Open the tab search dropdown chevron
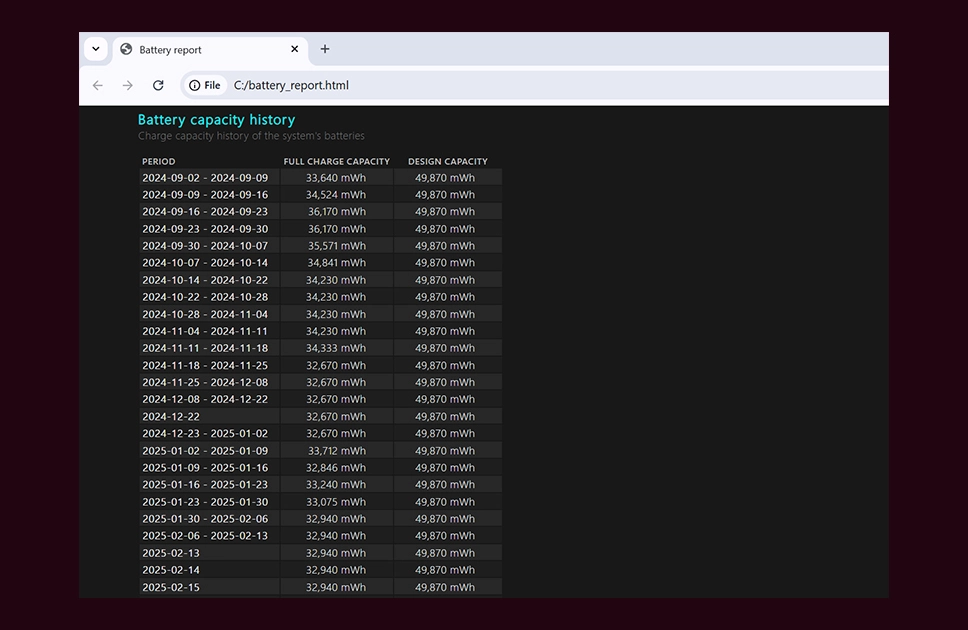The height and width of the screenshot is (630, 968). pyautogui.click(x=96, y=49)
